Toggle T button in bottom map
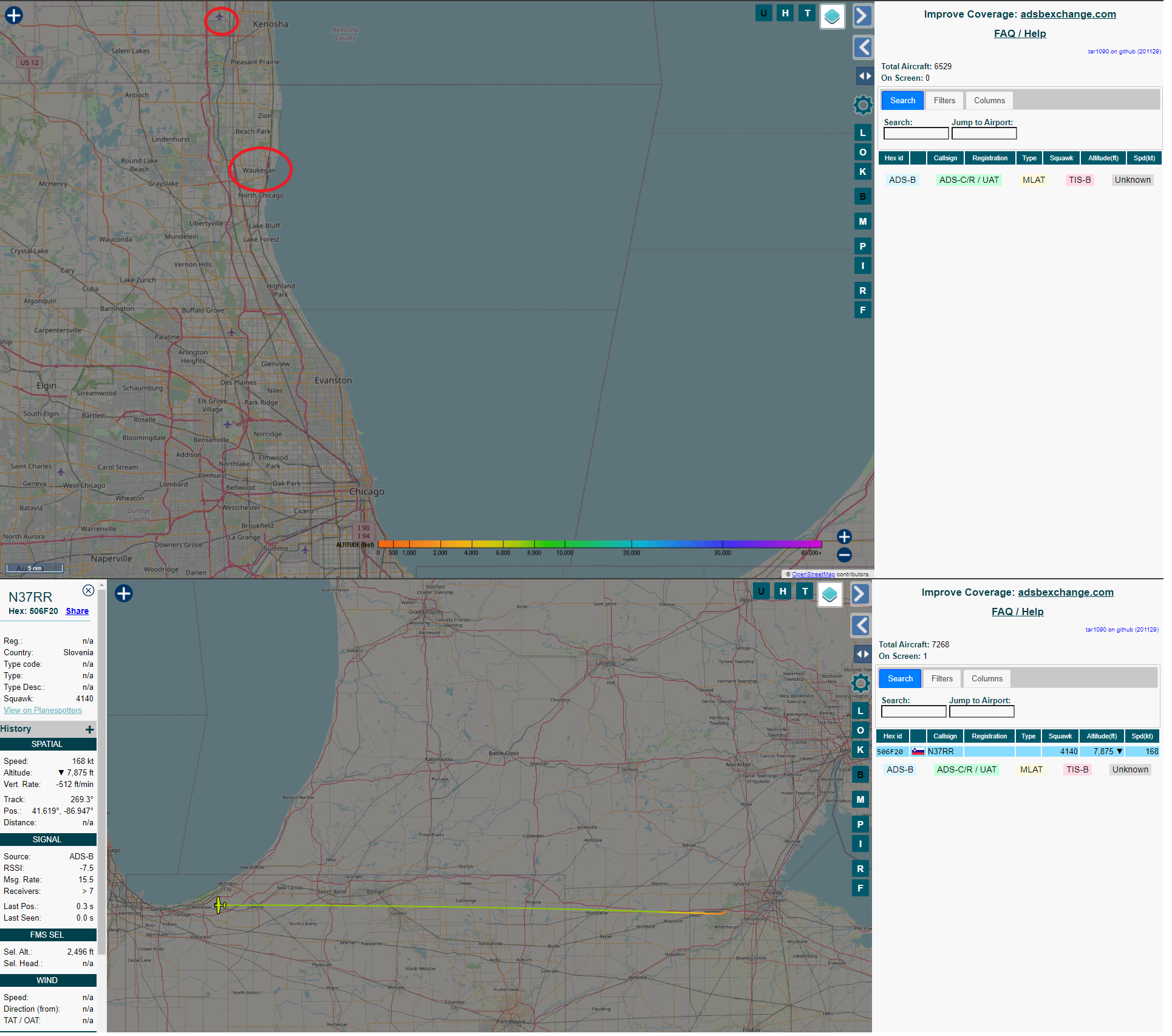Screen dimensions: 1172x1036 pos(805,591)
